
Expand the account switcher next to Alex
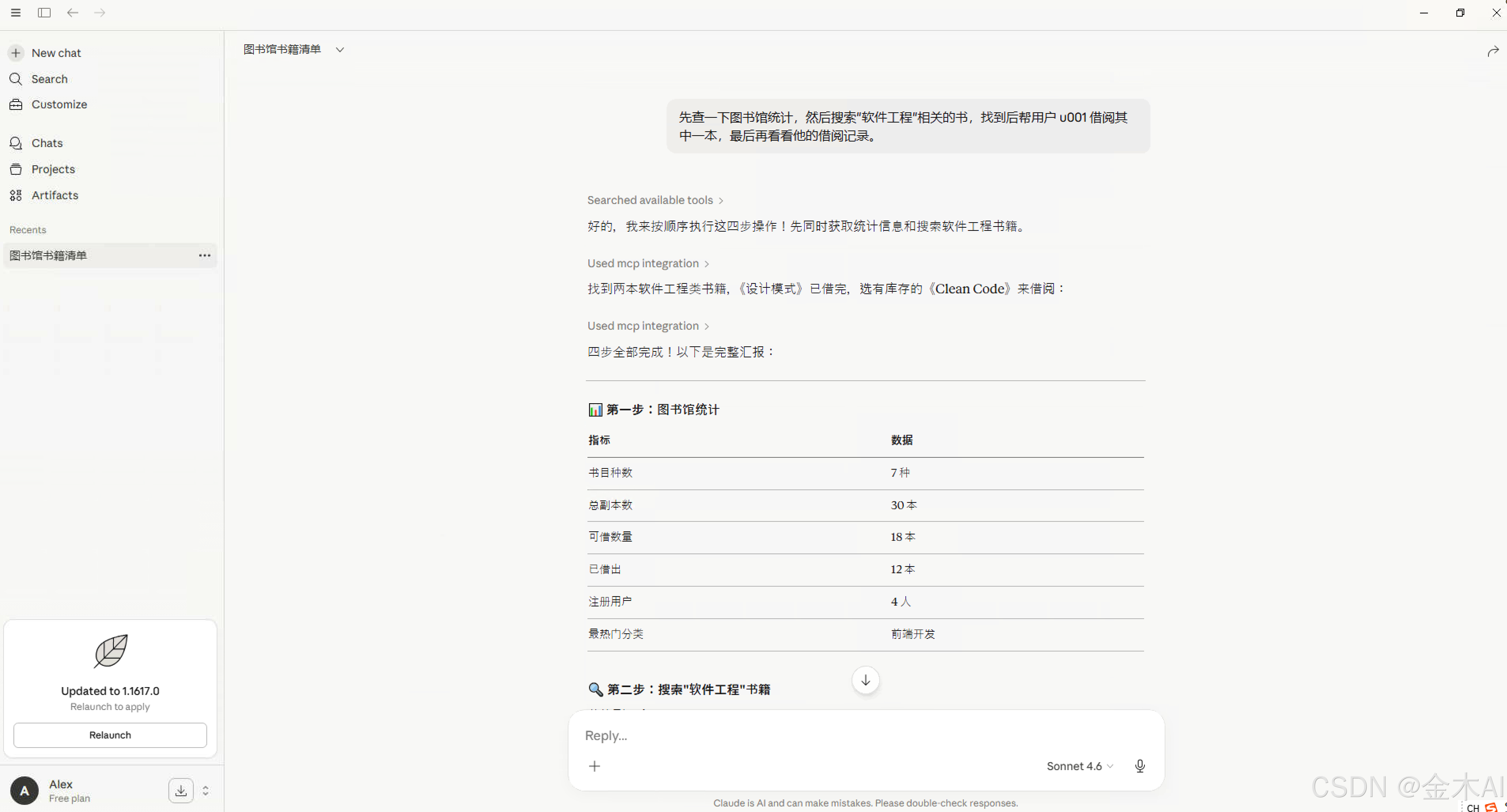[x=205, y=790]
